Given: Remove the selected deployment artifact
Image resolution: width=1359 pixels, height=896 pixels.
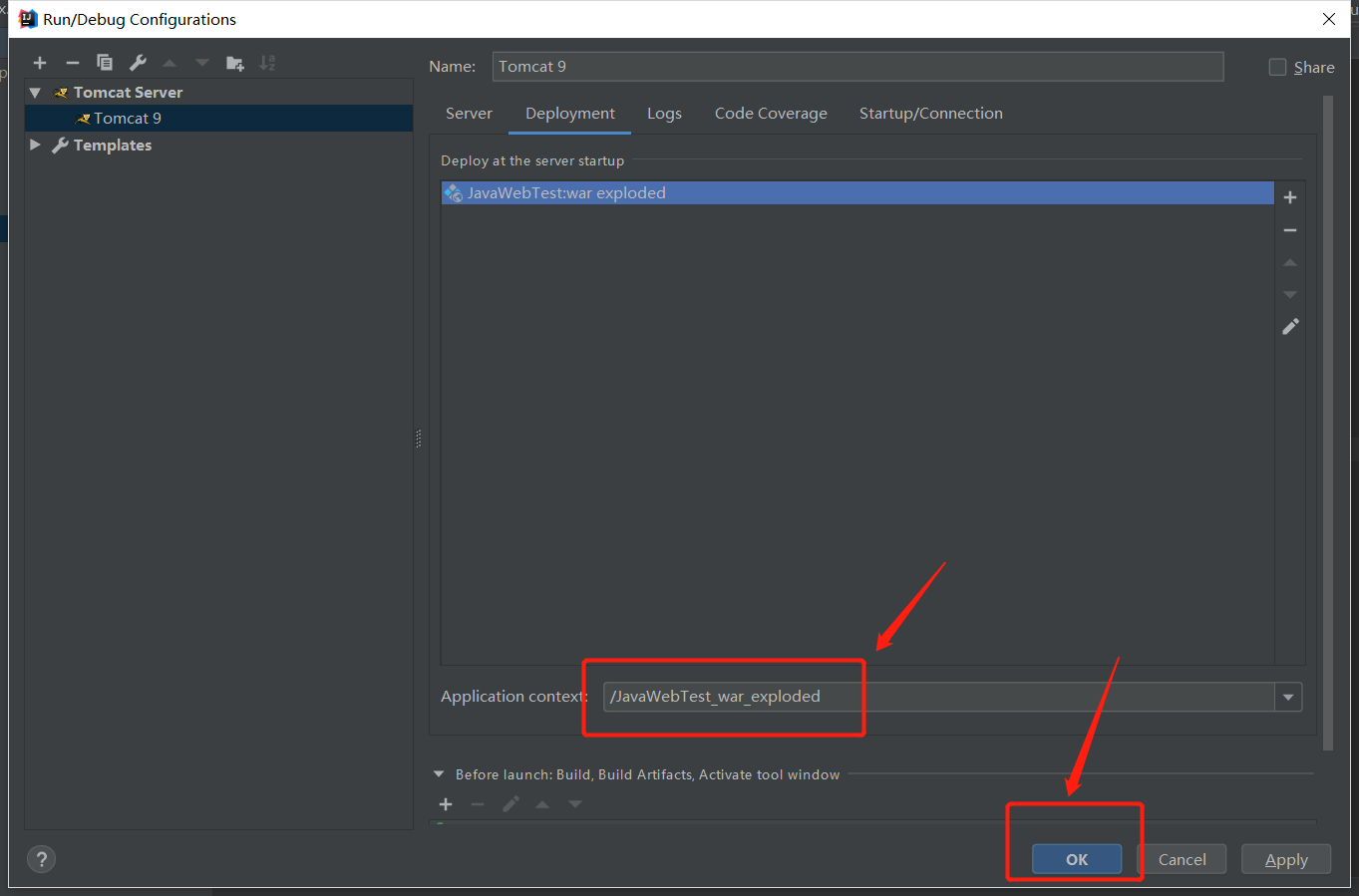Looking at the screenshot, I should (x=1289, y=229).
